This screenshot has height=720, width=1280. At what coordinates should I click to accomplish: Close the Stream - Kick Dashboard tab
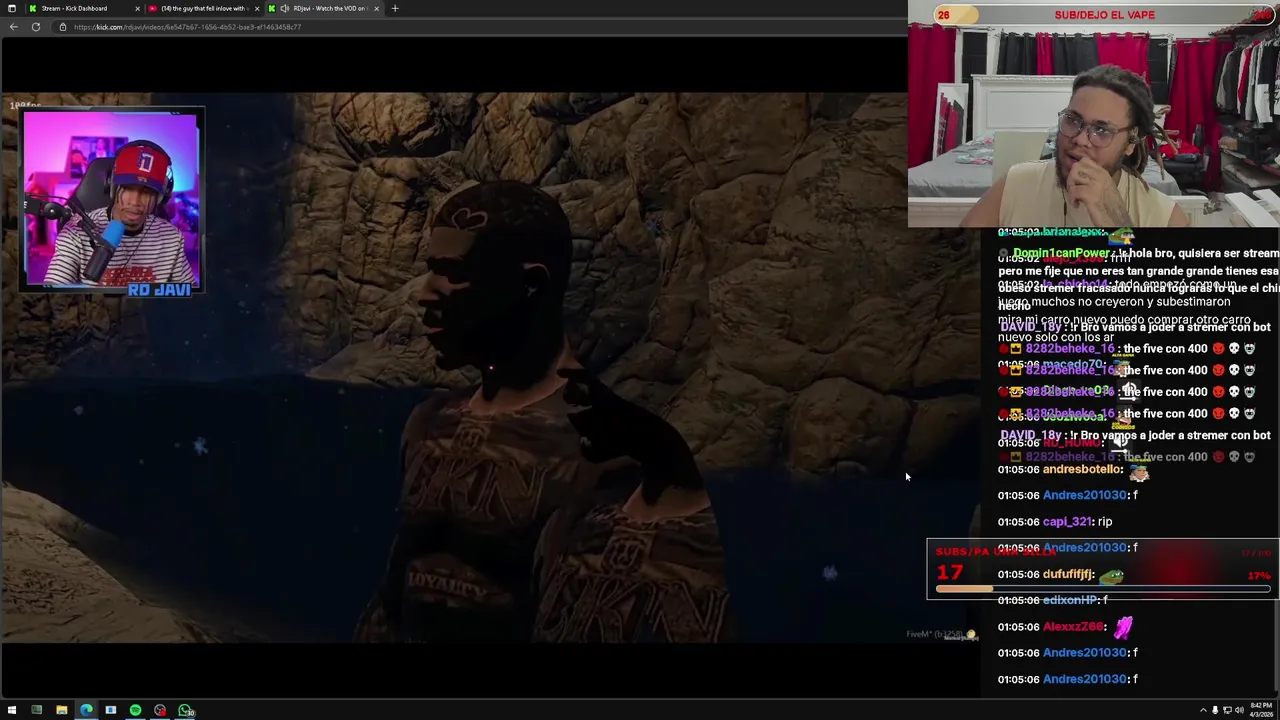click(x=137, y=8)
